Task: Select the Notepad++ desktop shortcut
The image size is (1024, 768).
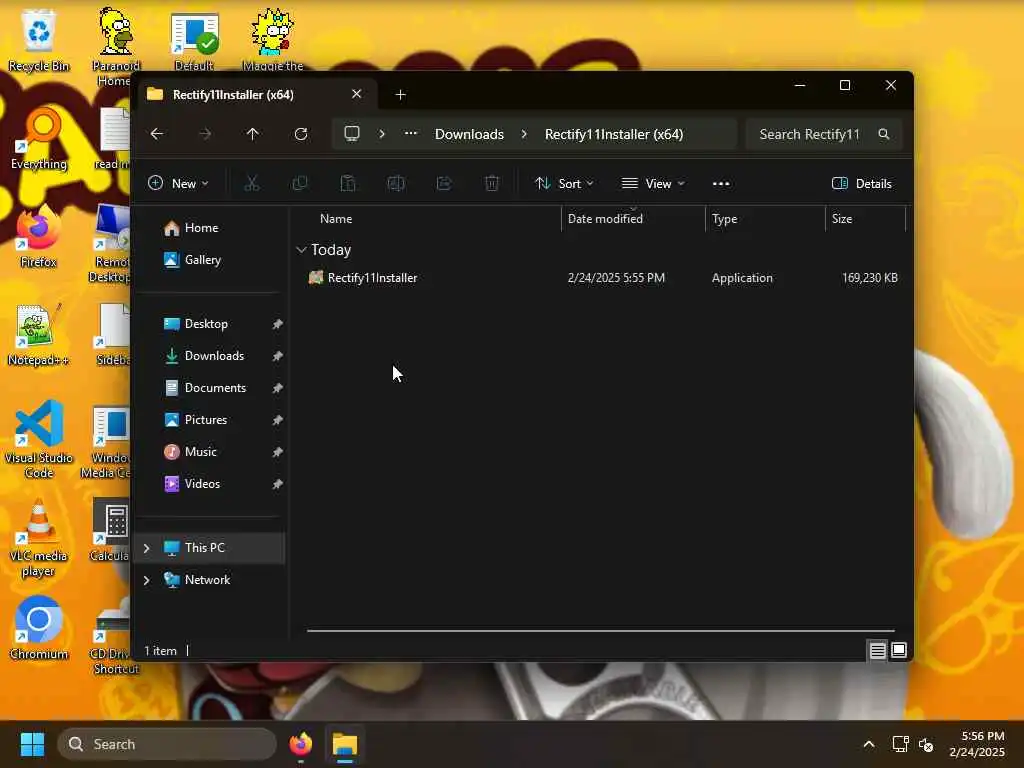Action: (39, 334)
